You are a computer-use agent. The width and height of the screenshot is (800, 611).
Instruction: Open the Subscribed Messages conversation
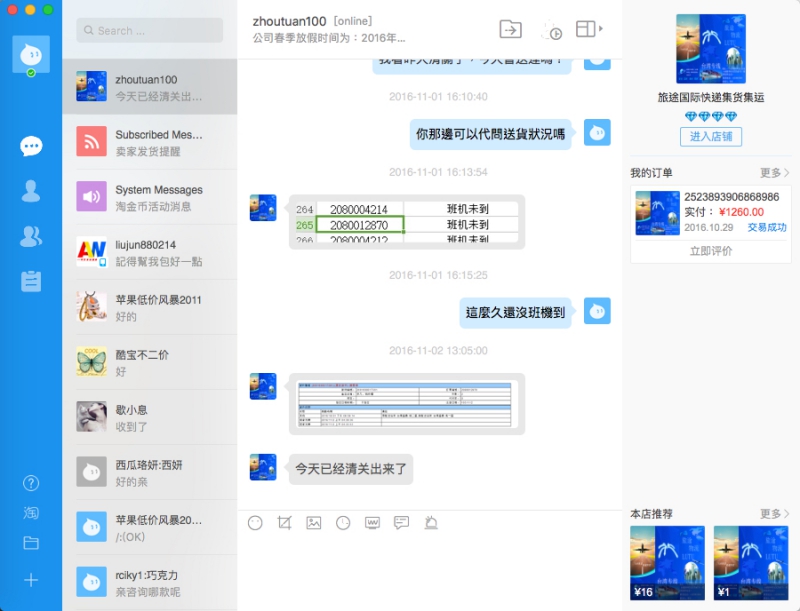click(149, 142)
